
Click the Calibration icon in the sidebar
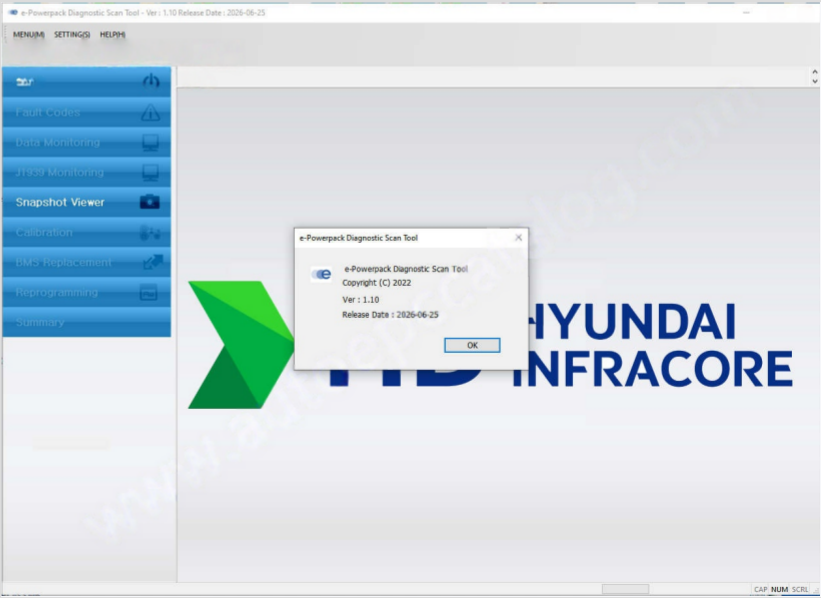tap(149, 233)
